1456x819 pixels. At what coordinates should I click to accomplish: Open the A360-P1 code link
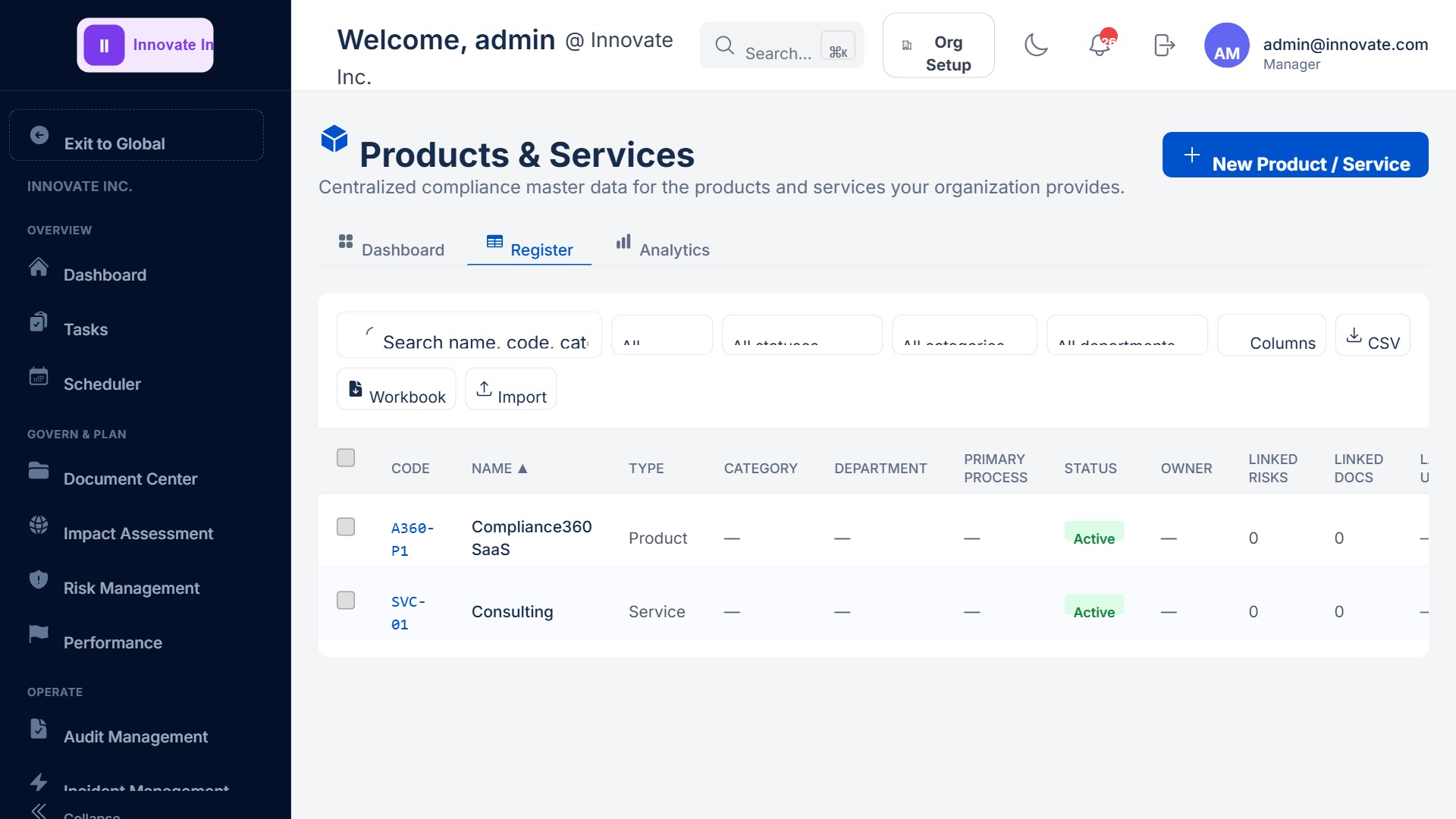pyautogui.click(x=413, y=538)
